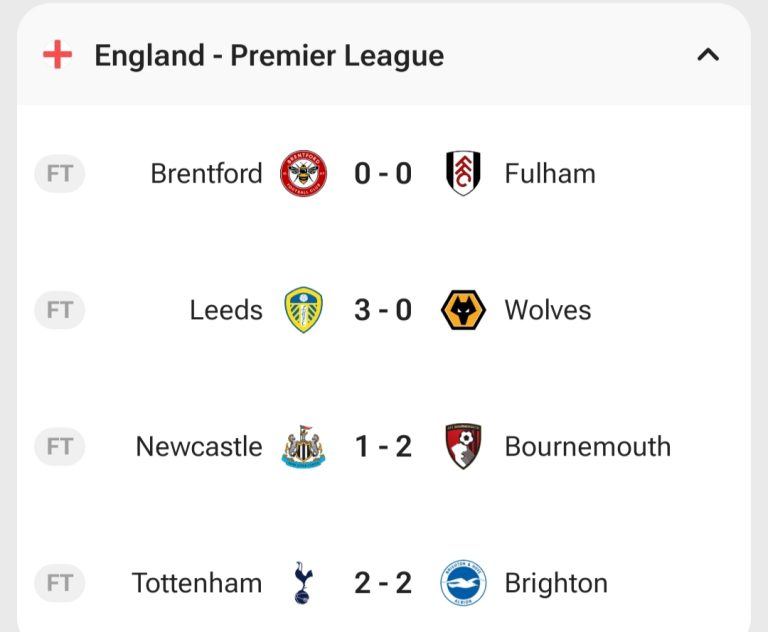Image resolution: width=768 pixels, height=632 pixels.
Task: Click the Tottenham club crest
Action: point(301,583)
